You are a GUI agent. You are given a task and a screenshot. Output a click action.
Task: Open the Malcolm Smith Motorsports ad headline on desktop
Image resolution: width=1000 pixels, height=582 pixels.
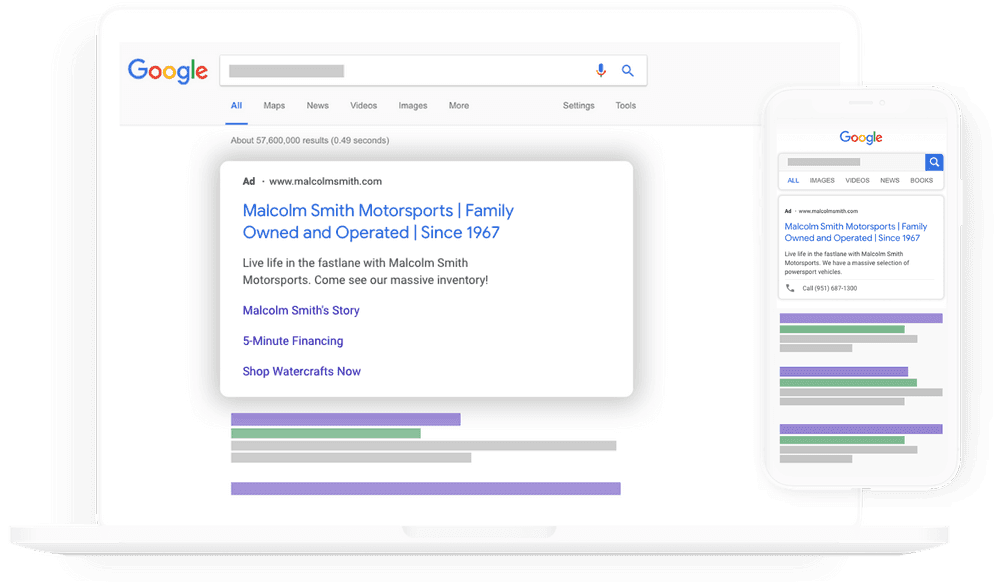[x=378, y=221]
